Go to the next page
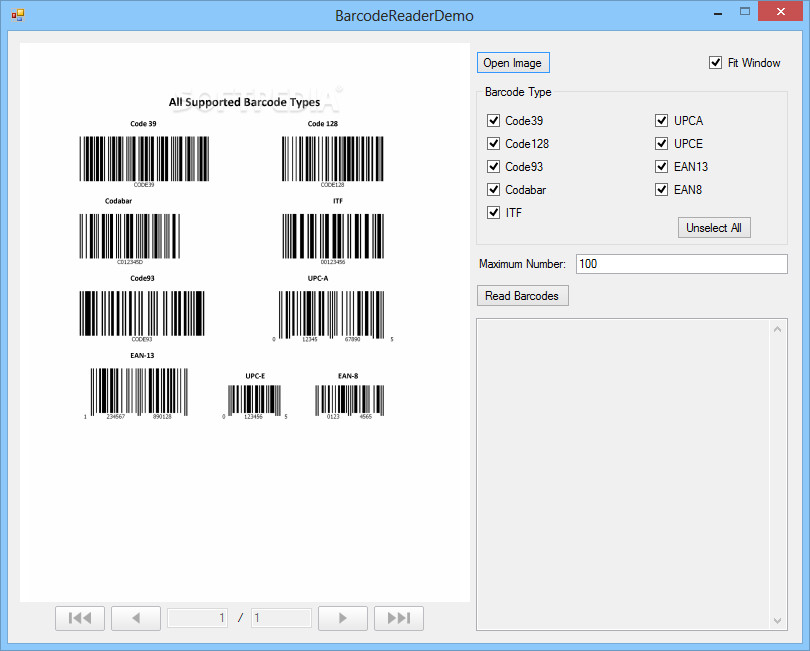 [342, 618]
